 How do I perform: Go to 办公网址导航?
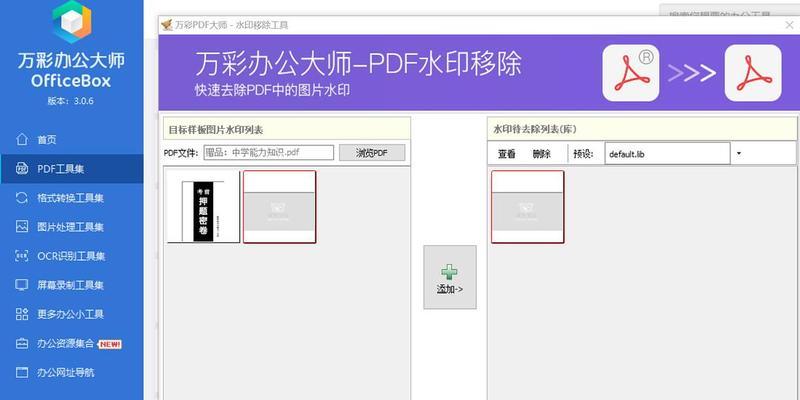click(65, 372)
